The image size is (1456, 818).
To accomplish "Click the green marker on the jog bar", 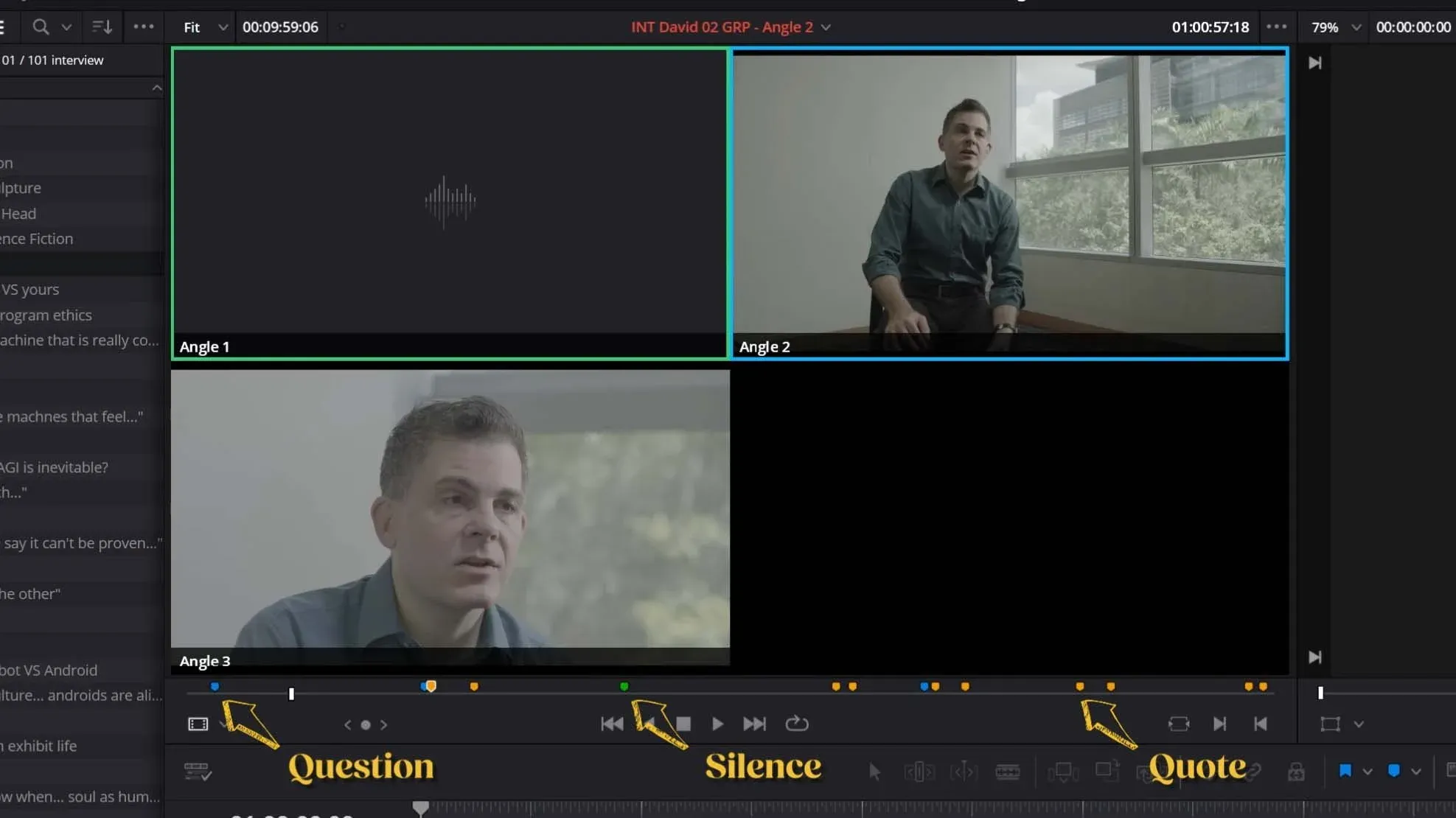I will pos(624,687).
